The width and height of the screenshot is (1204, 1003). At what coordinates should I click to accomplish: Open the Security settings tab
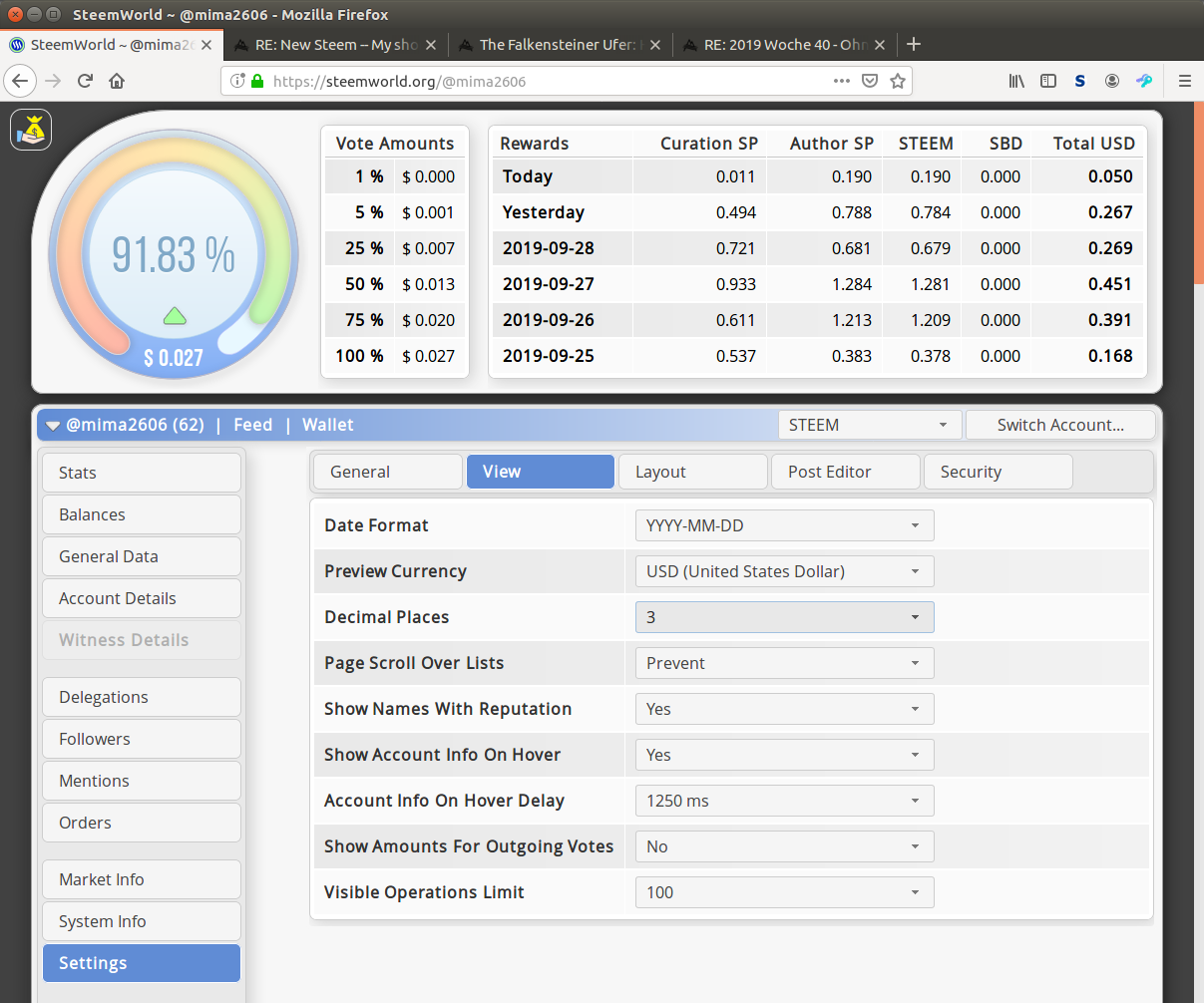(x=998, y=472)
